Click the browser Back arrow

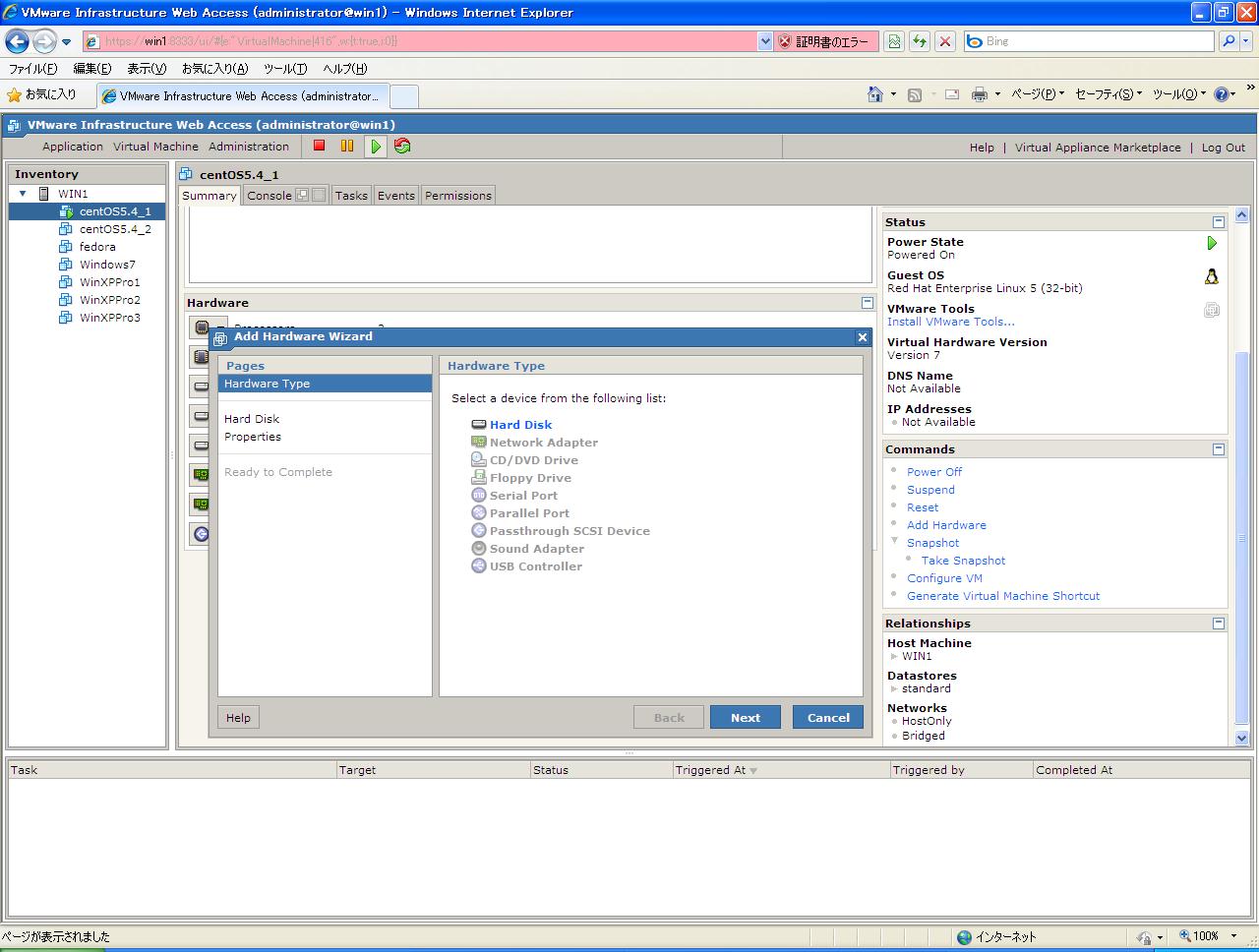(17, 41)
